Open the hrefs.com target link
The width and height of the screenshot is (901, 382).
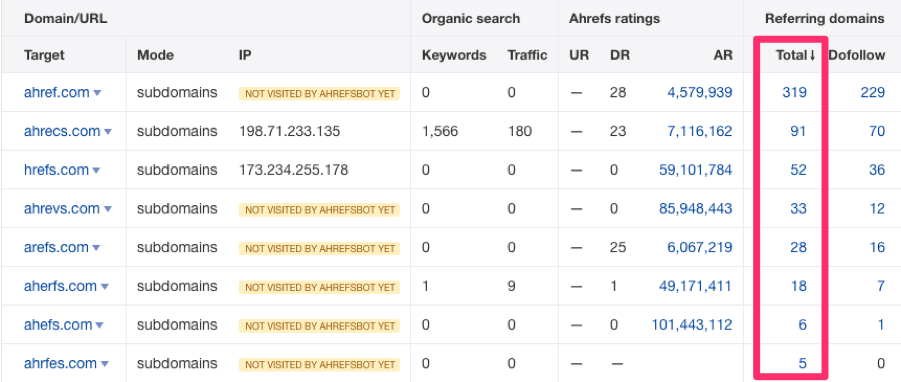click(56, 169)
